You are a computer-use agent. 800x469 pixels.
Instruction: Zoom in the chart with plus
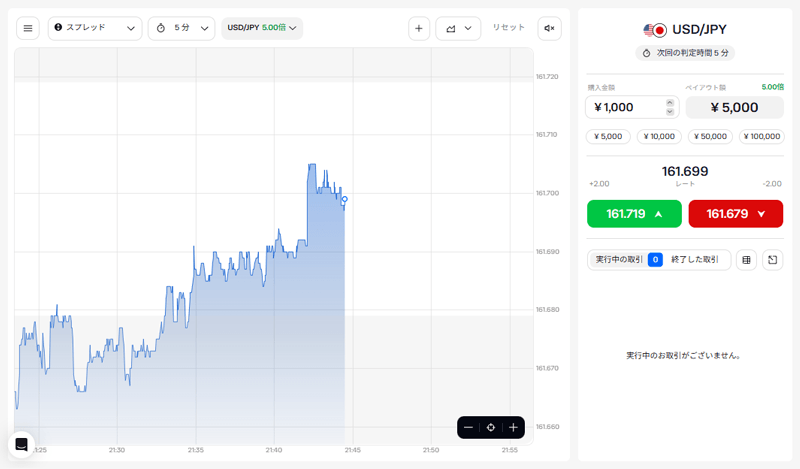point(513,428)
